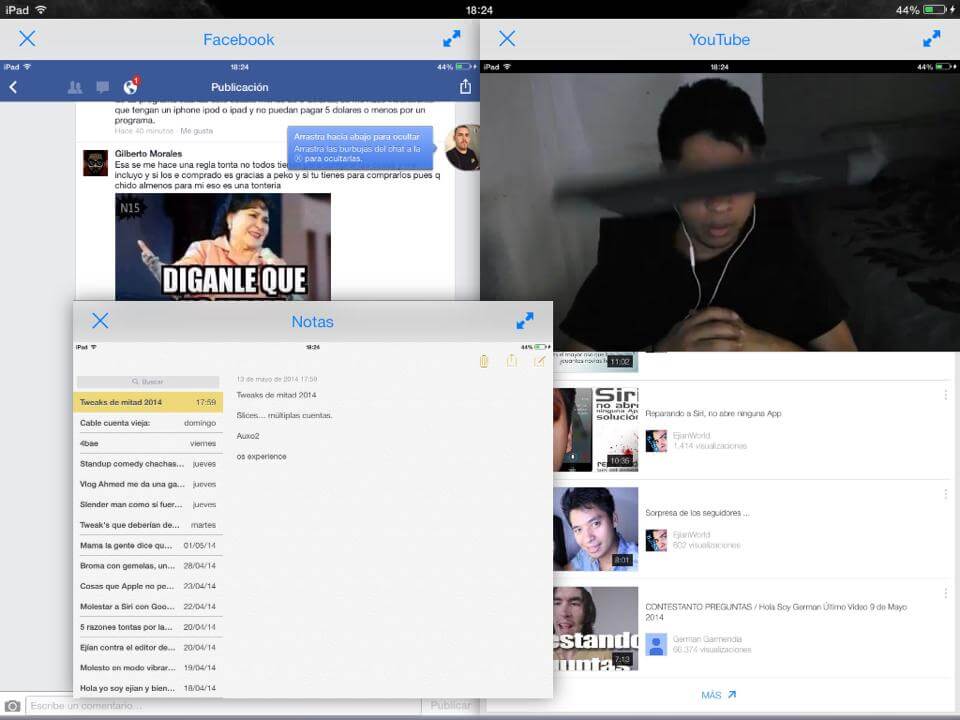Open the "Sorpresa de los seguidores" video thumbnail

595,529
